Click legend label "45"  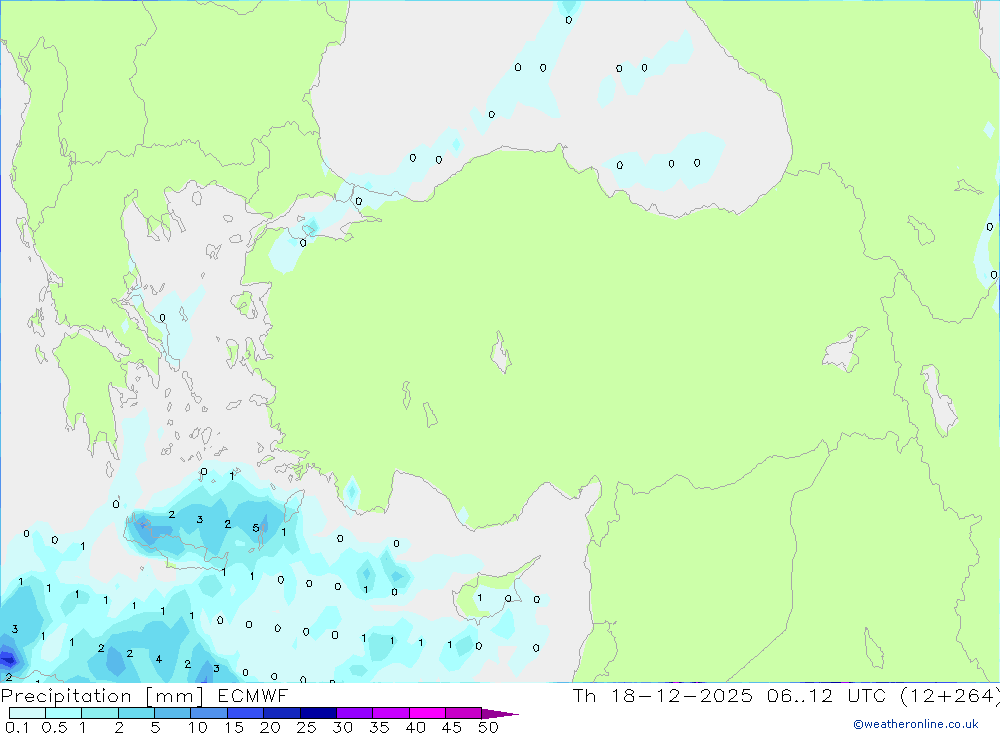(x=452, y=727)
